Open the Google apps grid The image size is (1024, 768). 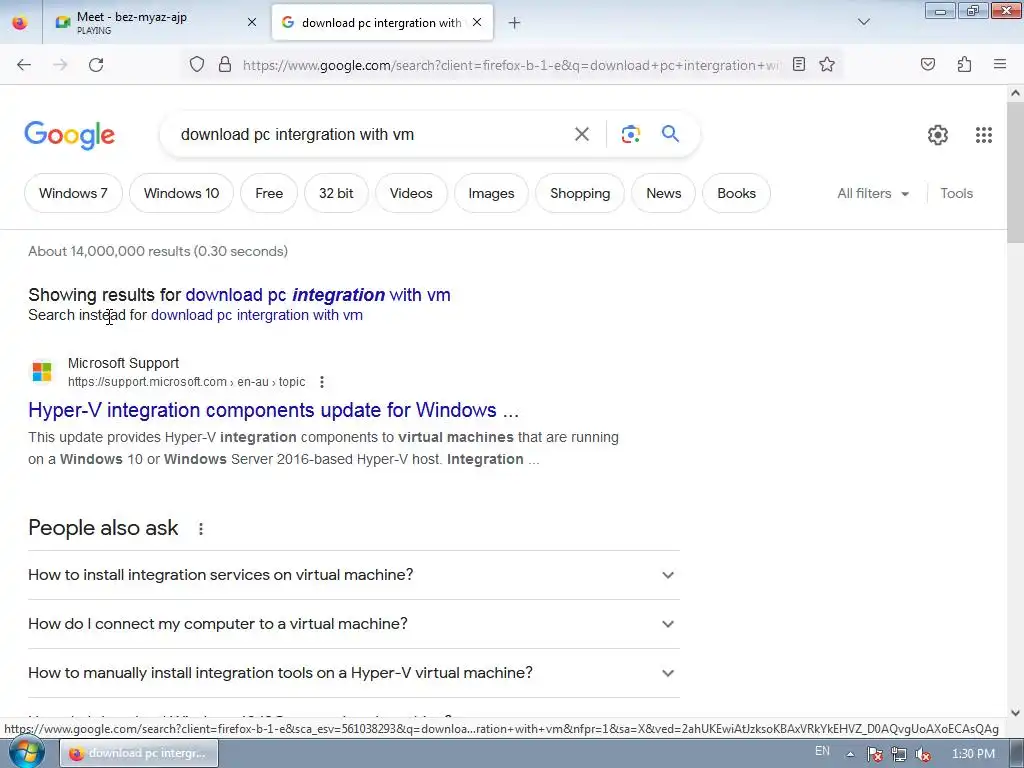click(x=984, y=135)
